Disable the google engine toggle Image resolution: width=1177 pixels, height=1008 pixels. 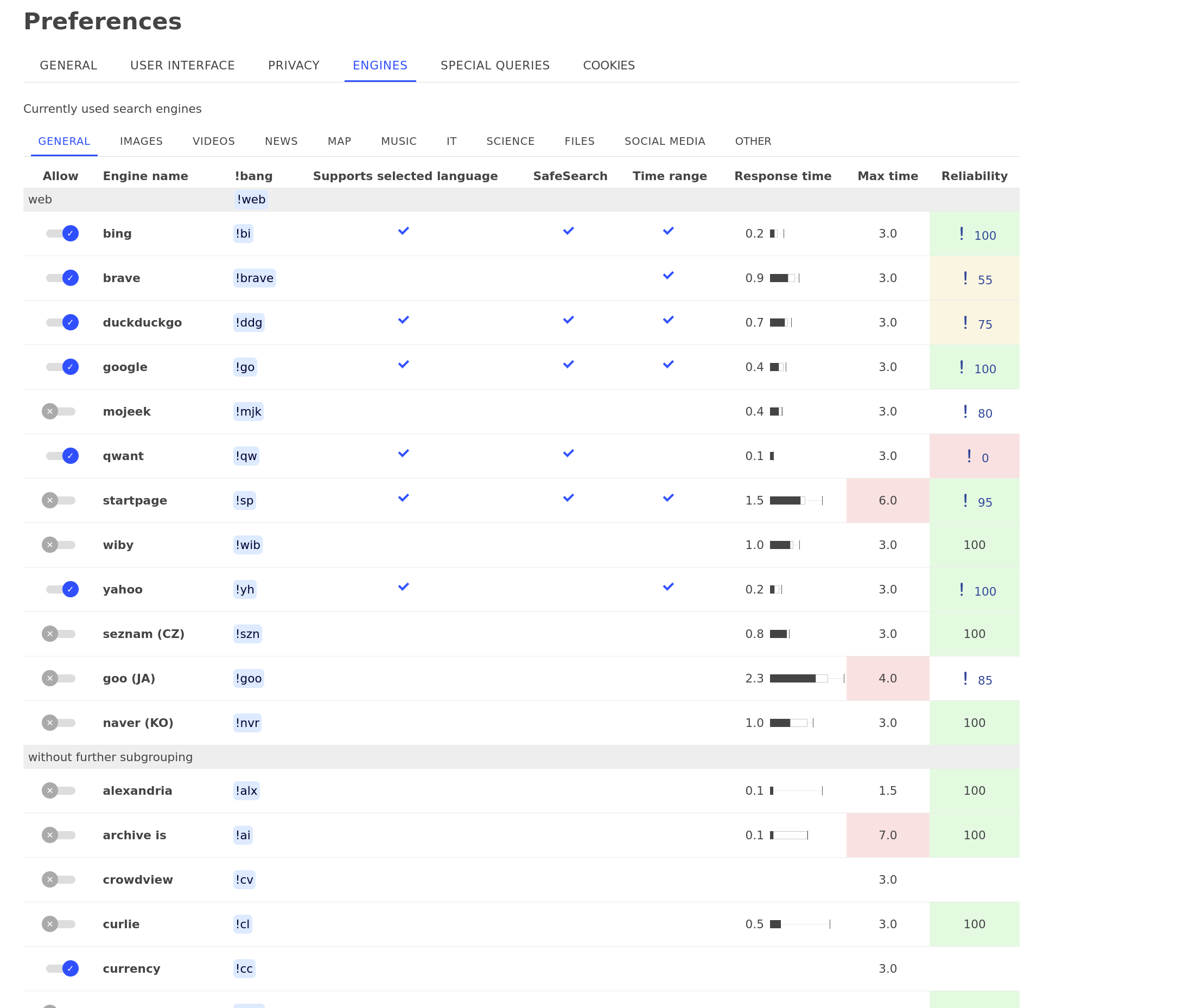62,367
